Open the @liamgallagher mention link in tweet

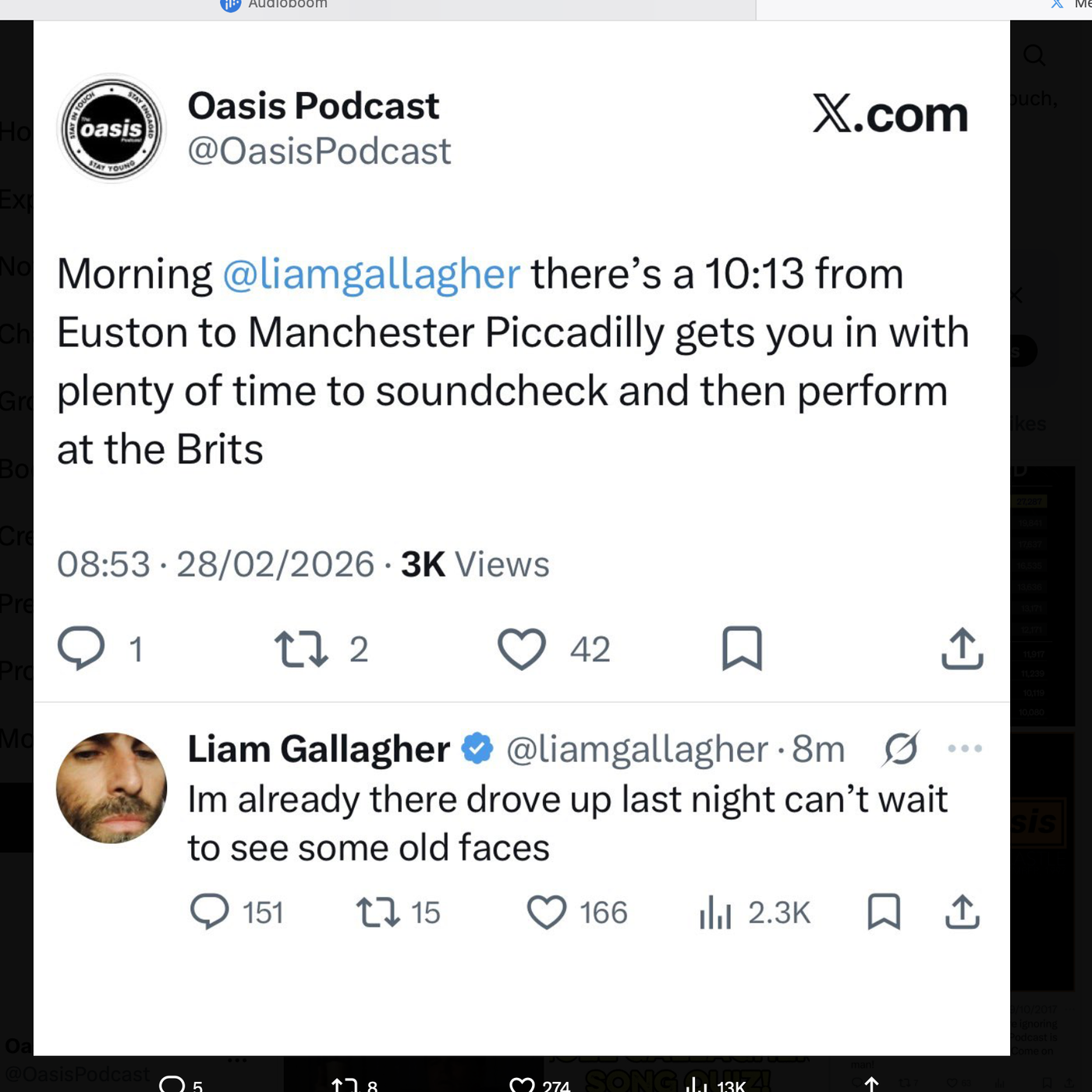tap(371, 274)
